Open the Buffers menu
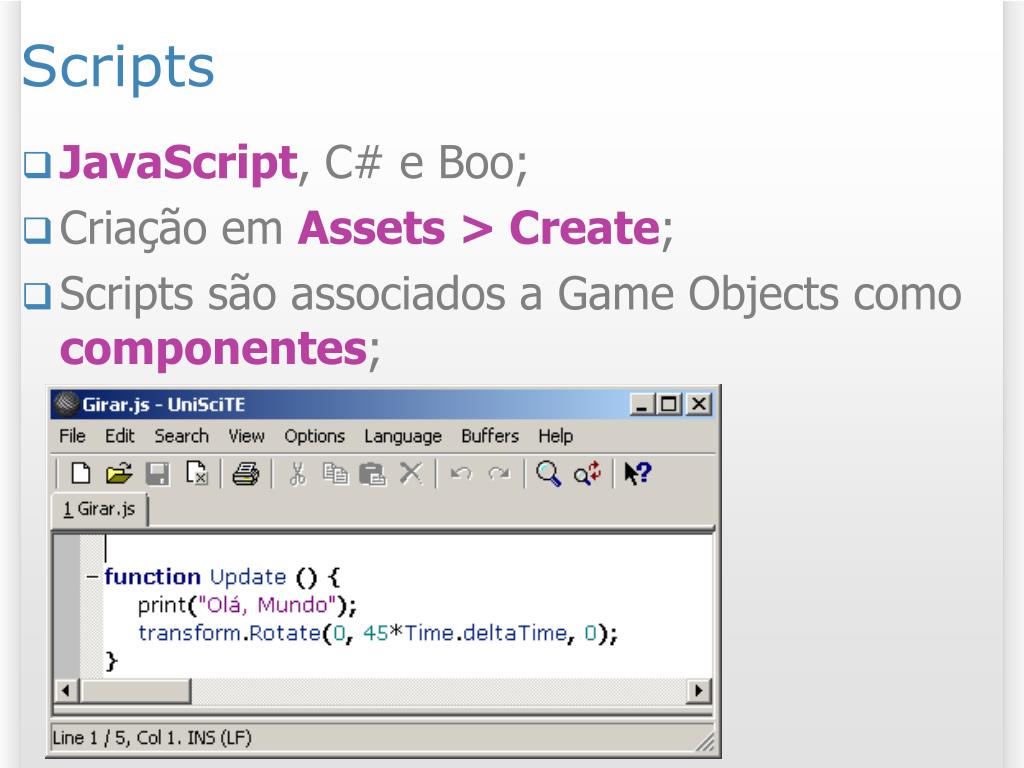The width and height of the screenshot is (1024, 768). (490, 436)
